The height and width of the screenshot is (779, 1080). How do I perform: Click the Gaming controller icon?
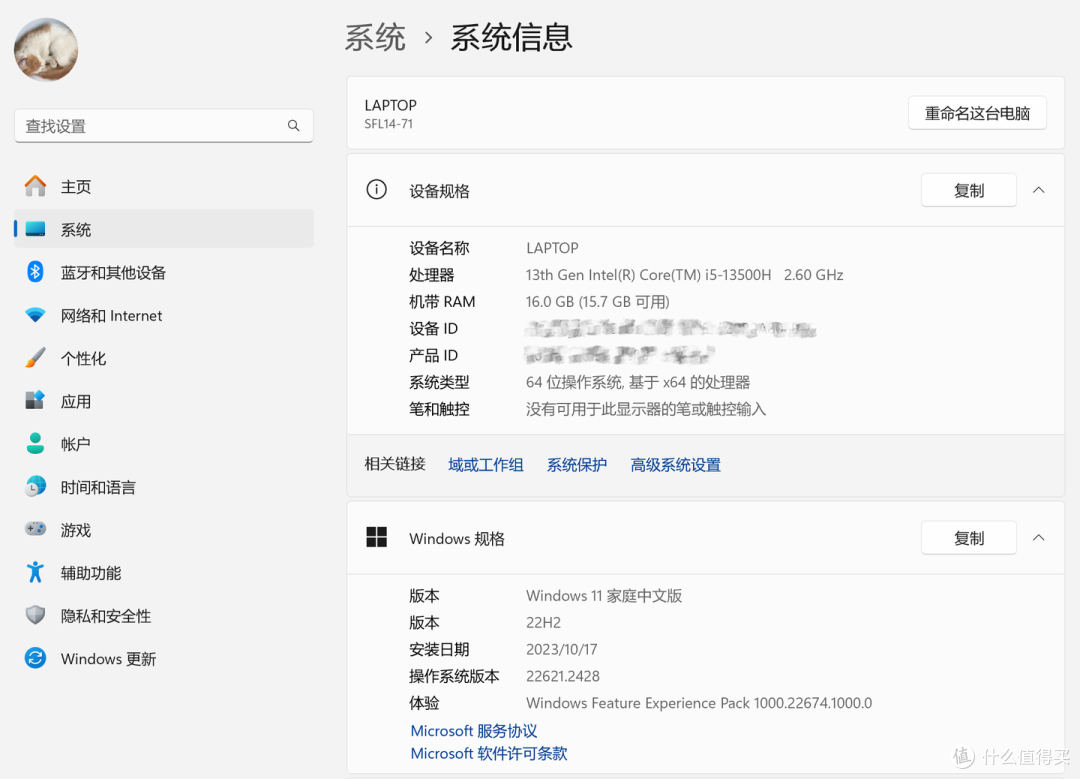pyautogui.click(x=35, y=529)
